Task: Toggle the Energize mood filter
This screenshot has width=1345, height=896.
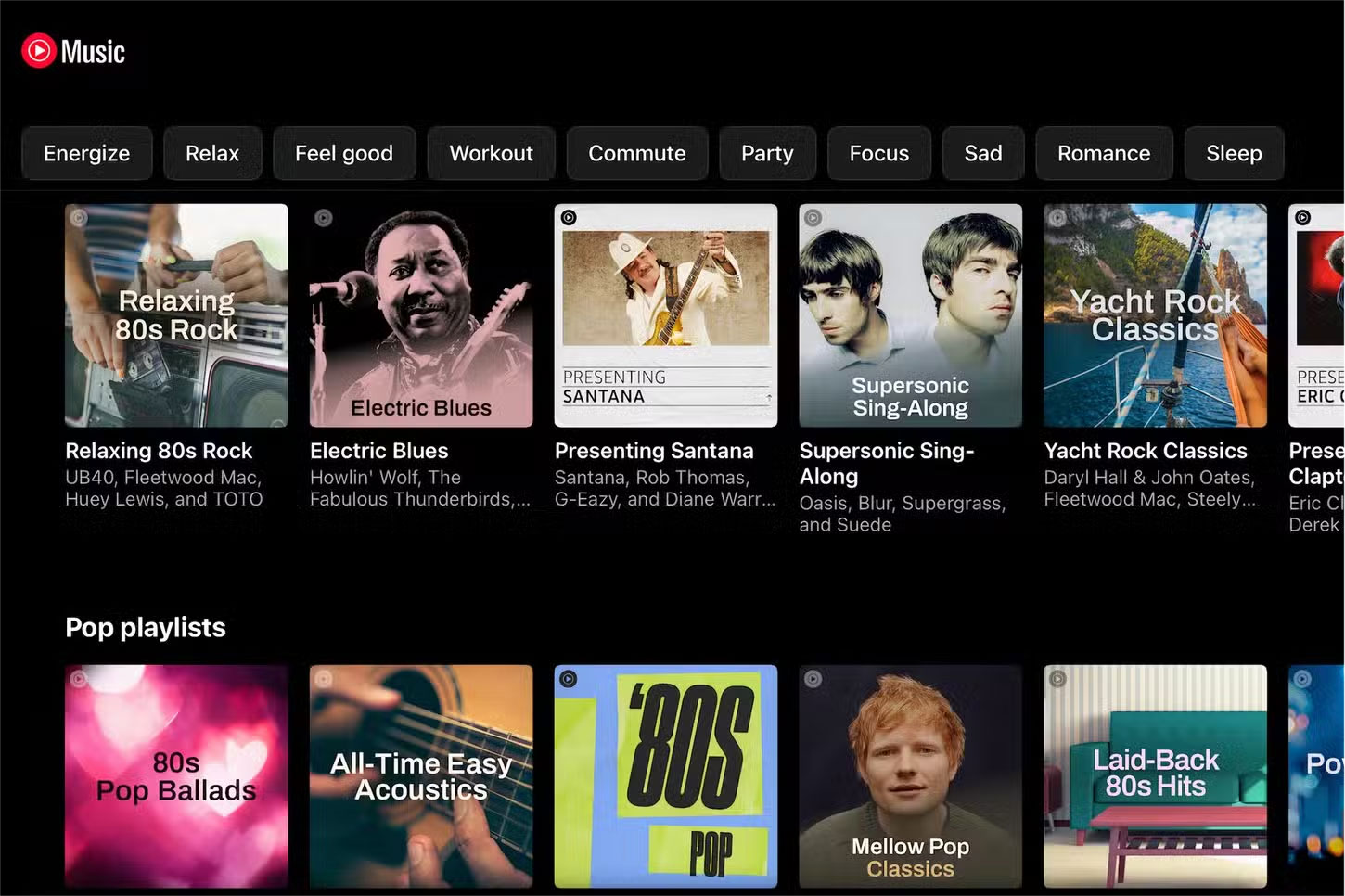Action: (x=86, y=153)
